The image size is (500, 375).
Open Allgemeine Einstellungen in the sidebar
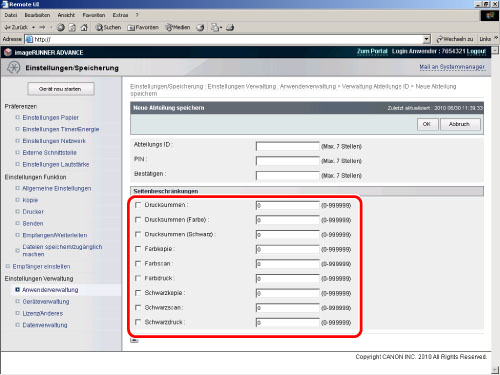point(57,188)
